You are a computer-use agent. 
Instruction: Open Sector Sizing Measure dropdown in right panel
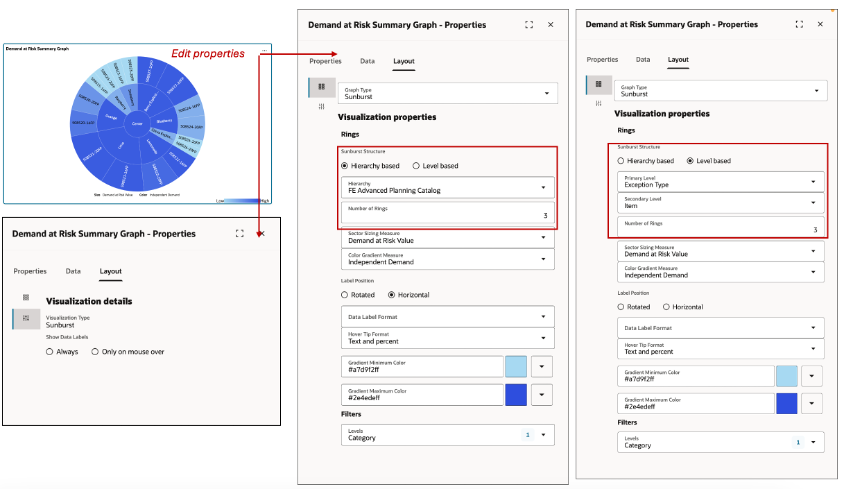coord(721,251)
